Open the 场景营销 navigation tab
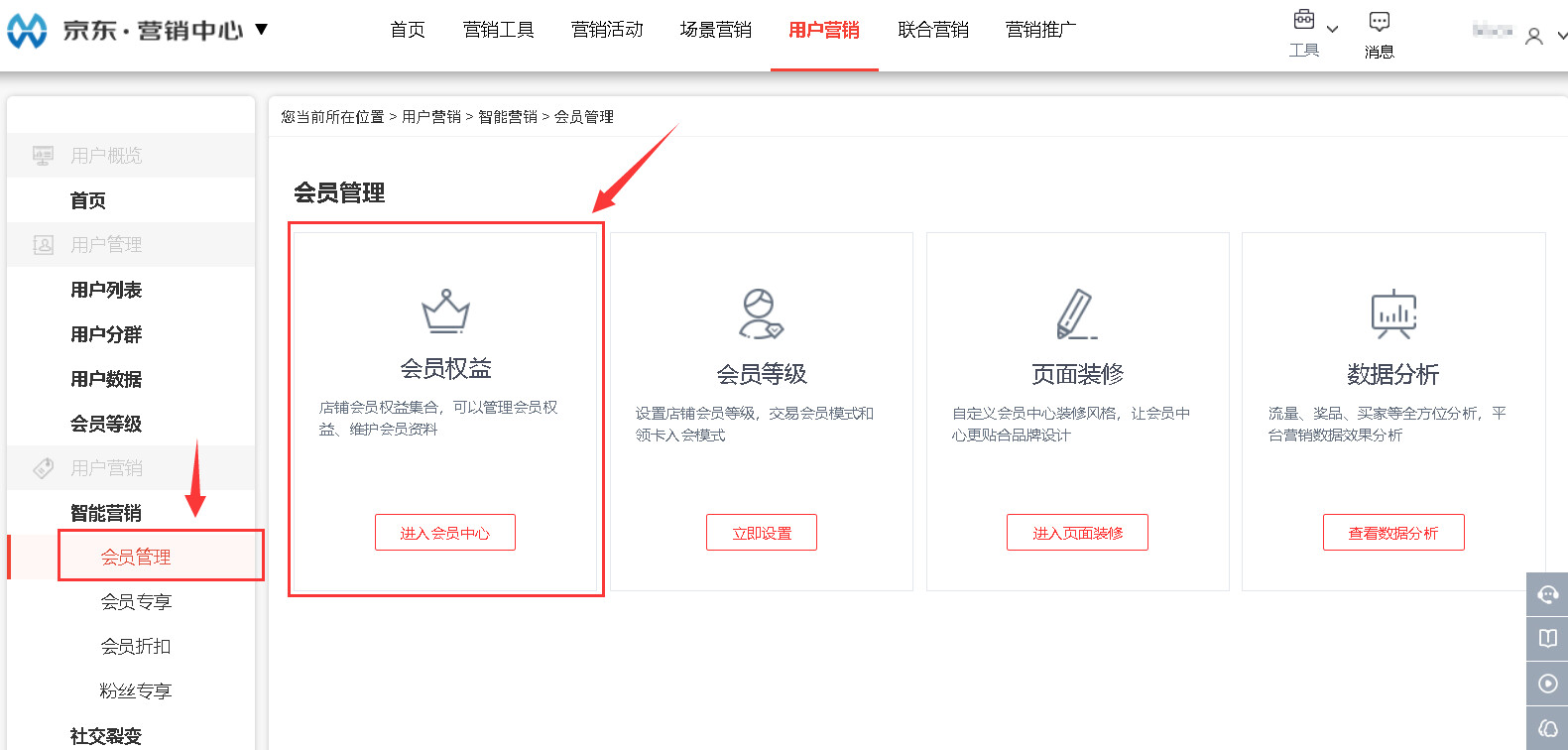 tap(716, 30)
